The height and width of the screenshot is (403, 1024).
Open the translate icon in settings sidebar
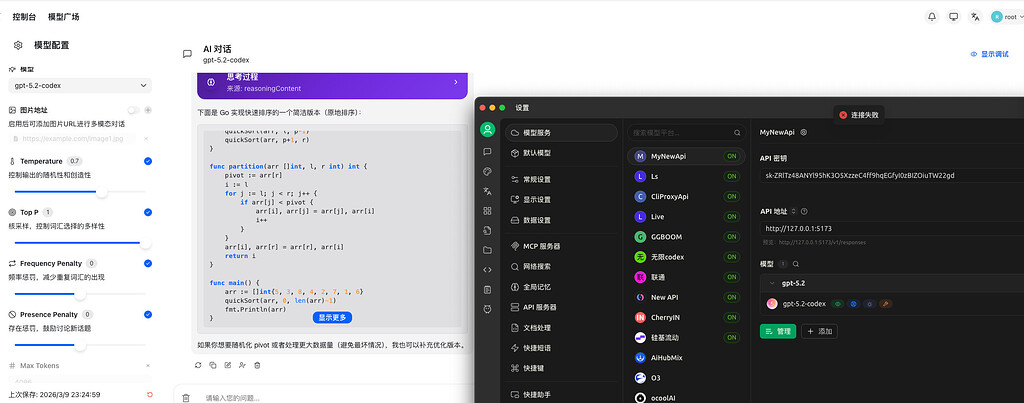(x=487, y=191)
